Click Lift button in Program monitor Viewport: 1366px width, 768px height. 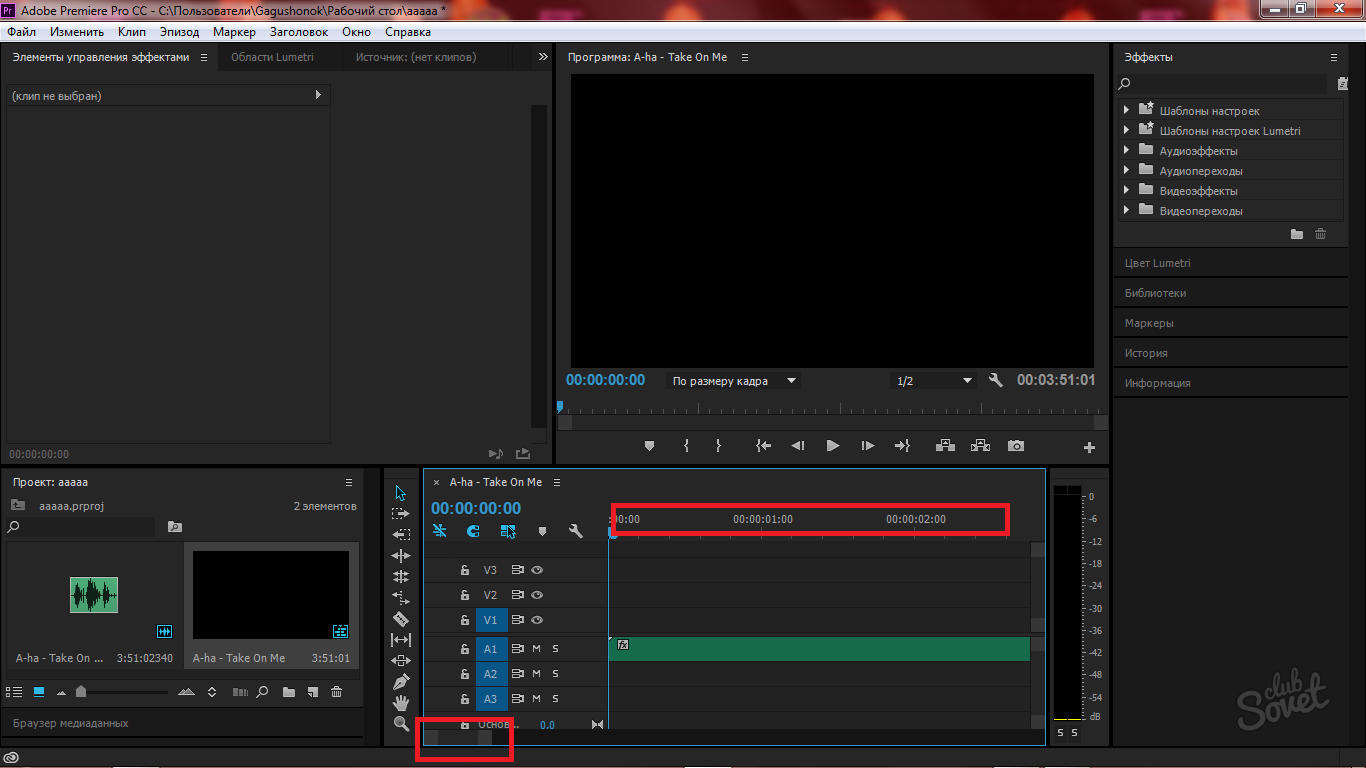(945, 446)
